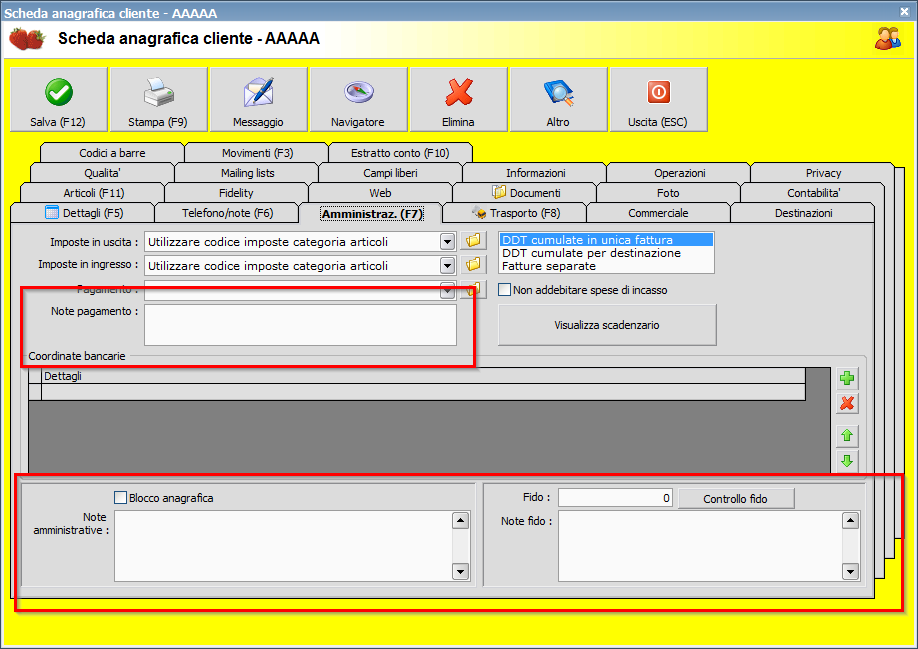Close the Scheda anagrafica cliente window
The width and height of the screenshot is (918, 649).
coord(905,11)
